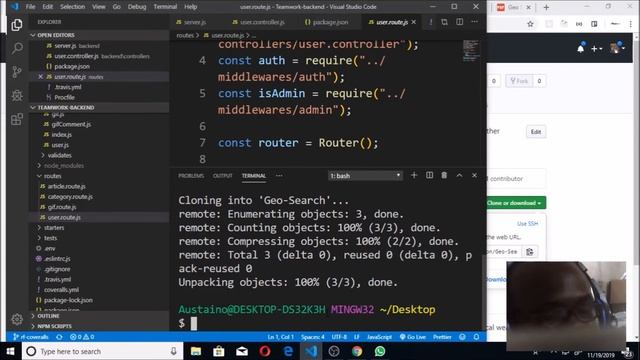
Task: Close the user.route.js editor tab
Action: pos(414,22)
